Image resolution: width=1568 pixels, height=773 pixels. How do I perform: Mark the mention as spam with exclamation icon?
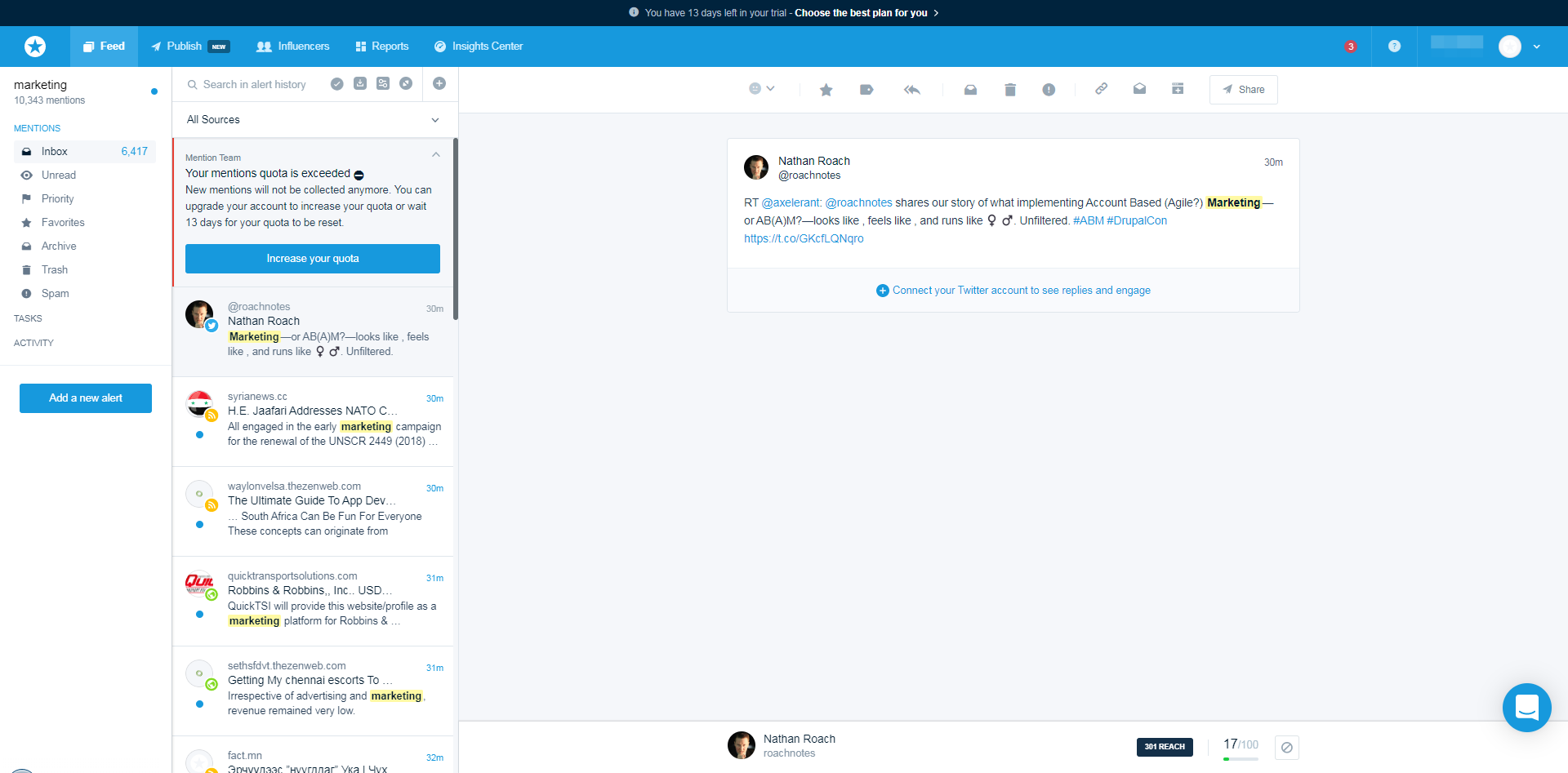(x=1049, y=90)
